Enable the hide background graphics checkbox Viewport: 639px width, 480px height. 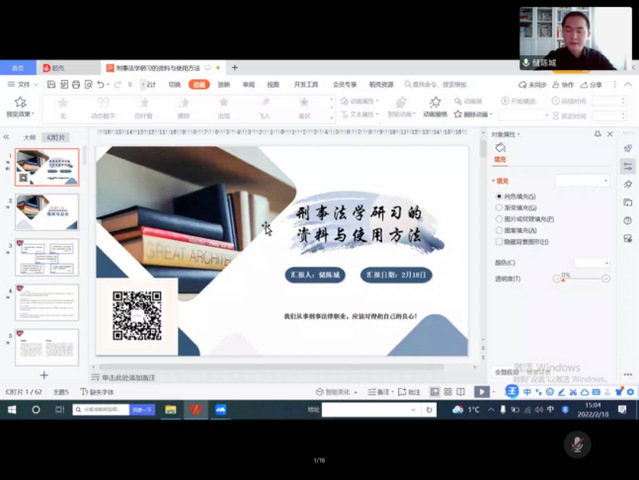click(x=500, y=241)
